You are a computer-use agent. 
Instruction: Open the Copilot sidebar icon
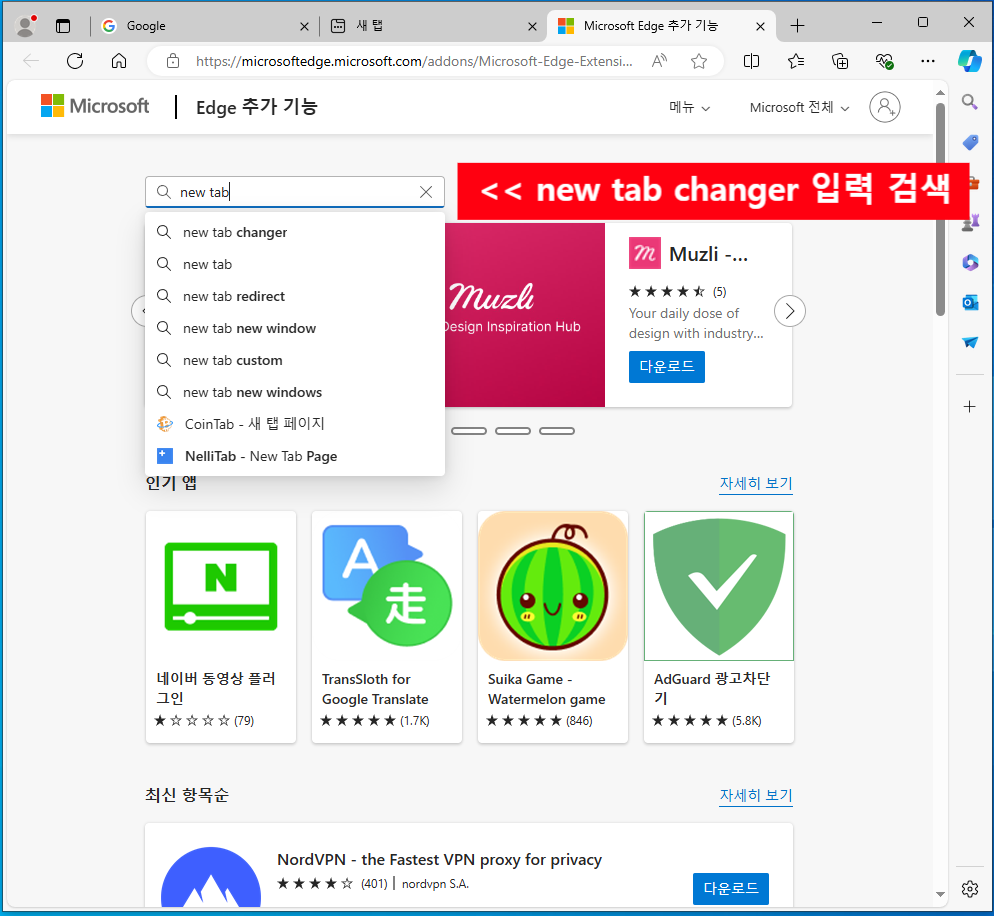pyautogui.click(x=970, y=61)
